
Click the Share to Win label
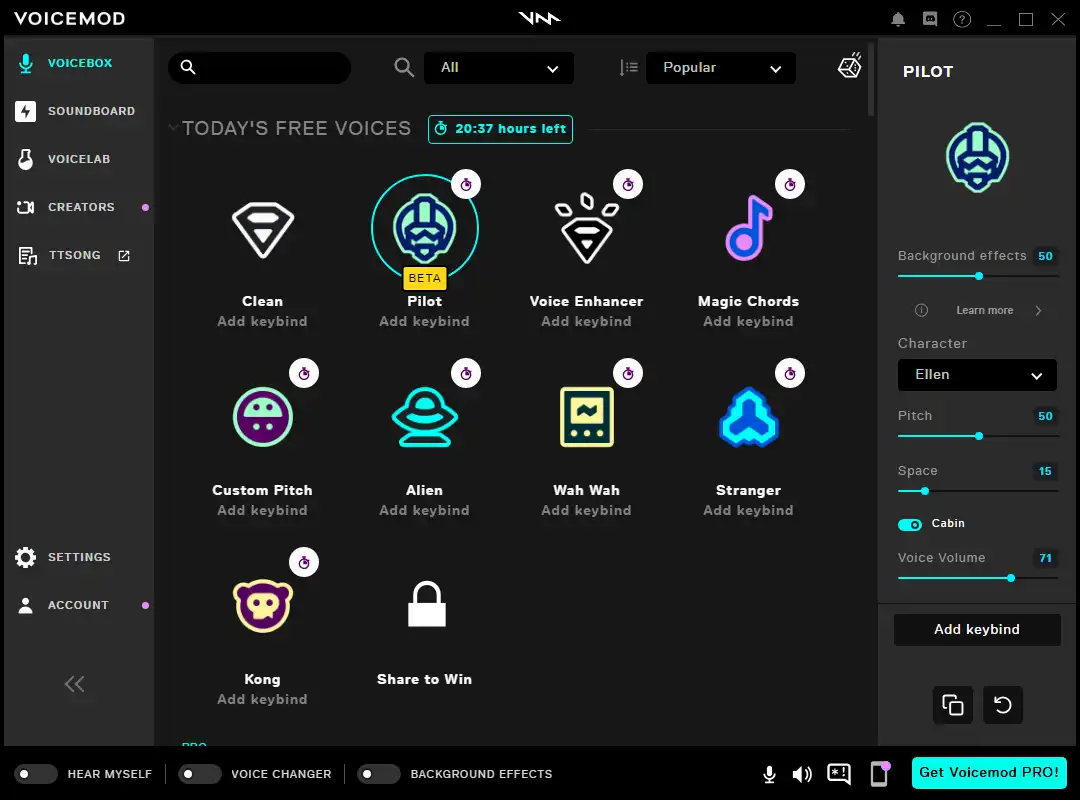click(x=424, y=679)
